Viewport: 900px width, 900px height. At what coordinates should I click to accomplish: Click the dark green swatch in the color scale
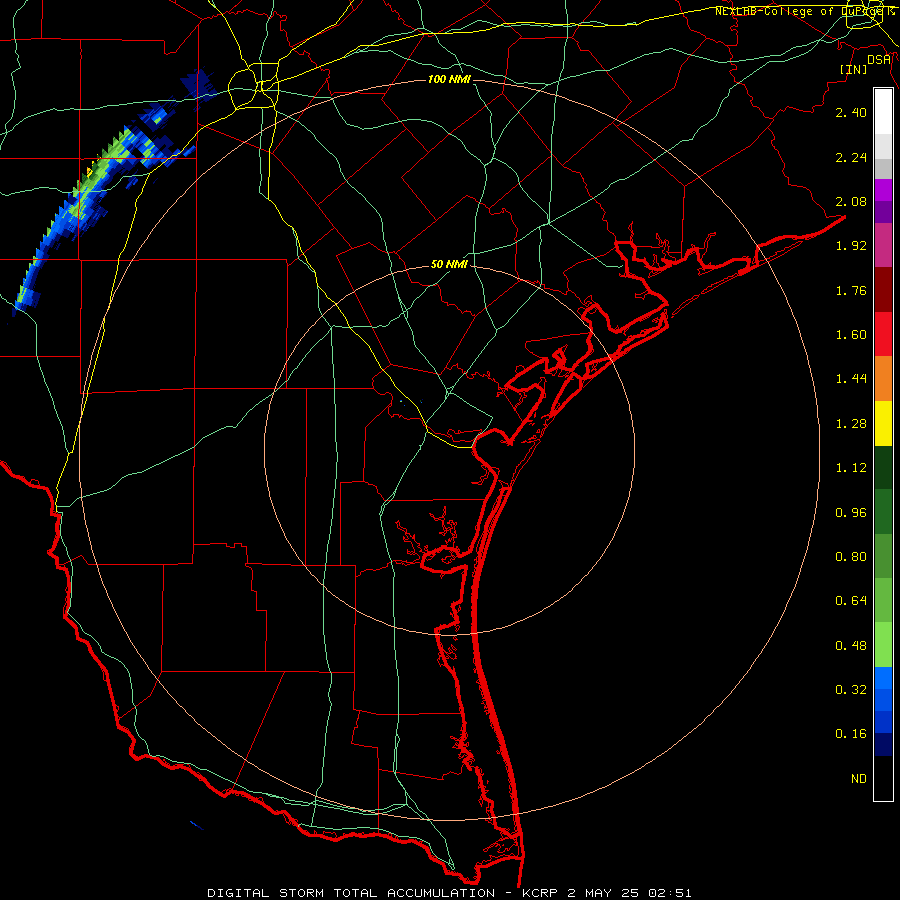pos(883,468)
